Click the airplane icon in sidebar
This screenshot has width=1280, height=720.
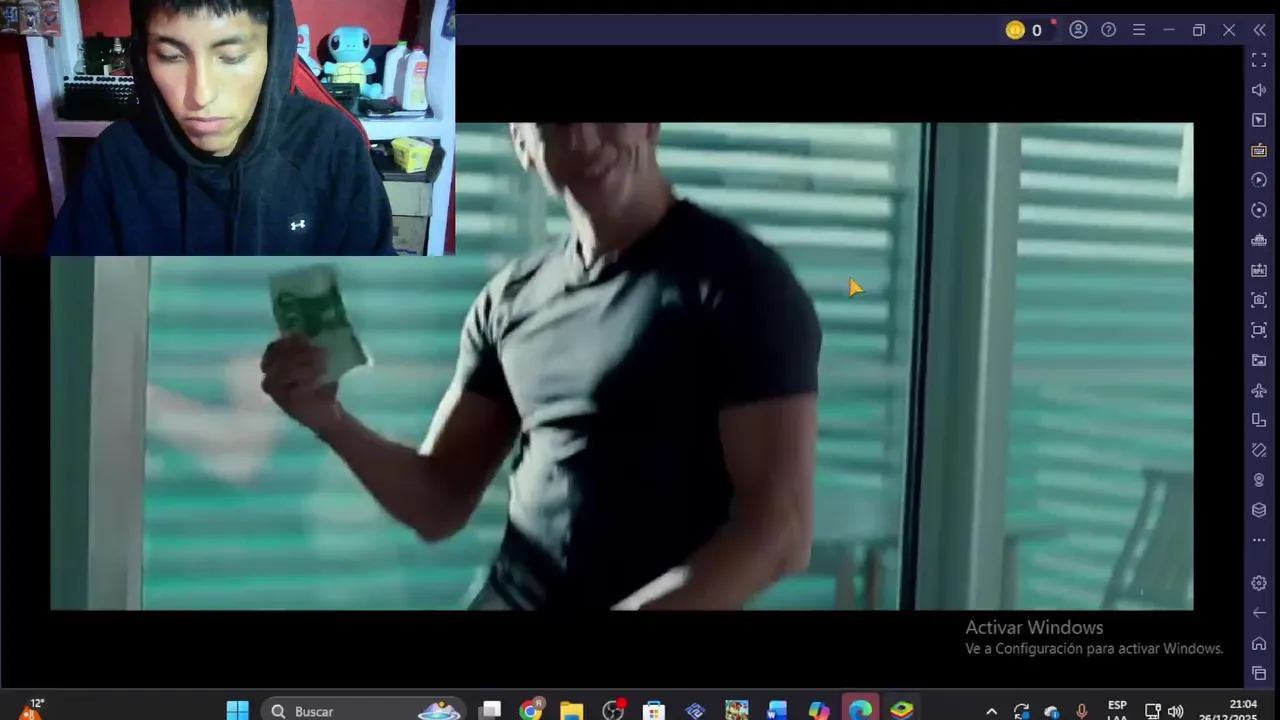point(1259,390)
